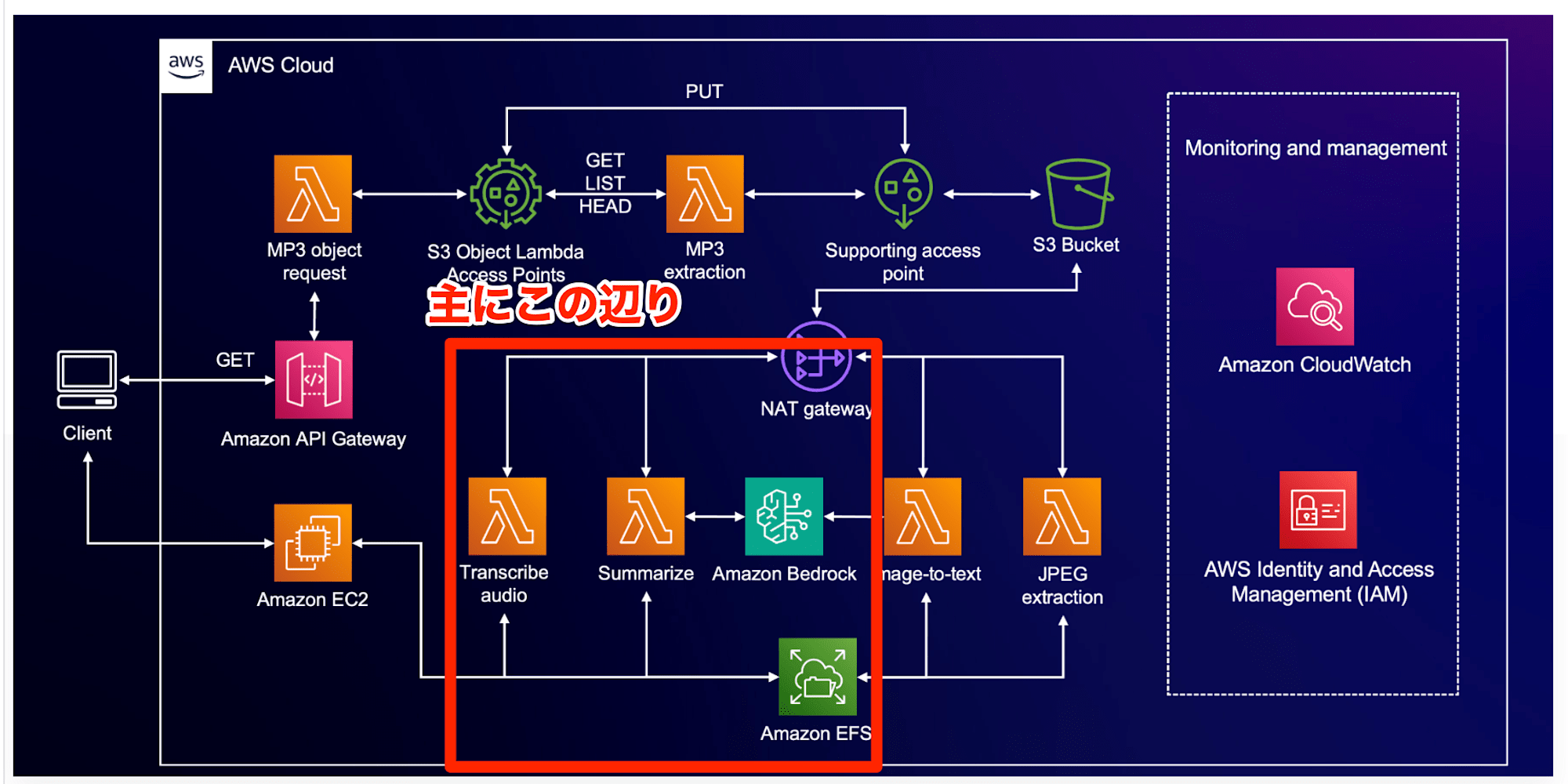Click the Amazon CloudWatch icon

[x=1315, y=307]
